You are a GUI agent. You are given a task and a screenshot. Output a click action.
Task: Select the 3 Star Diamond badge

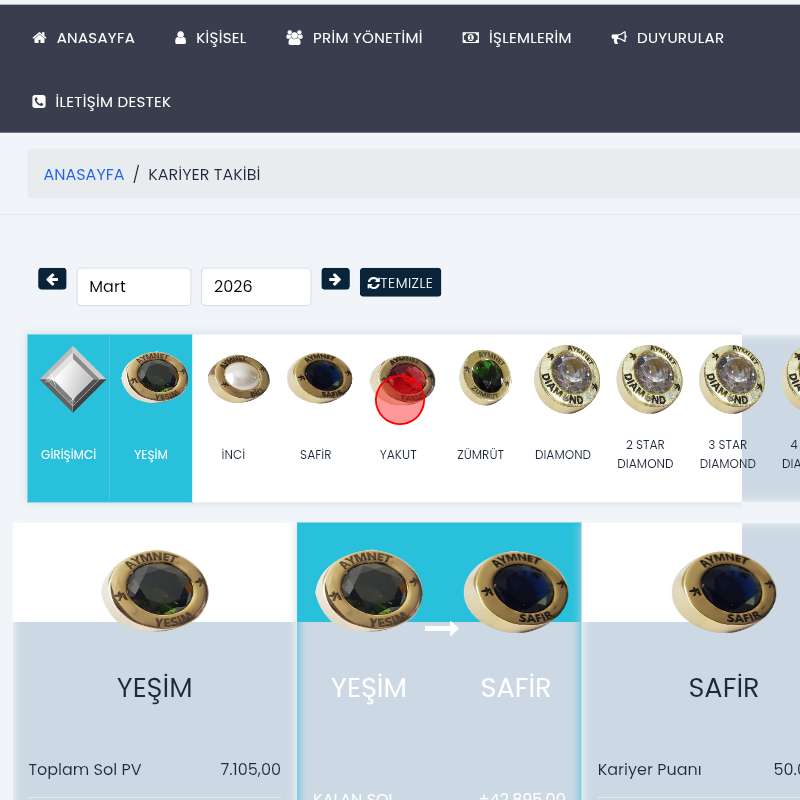[732, 379]
